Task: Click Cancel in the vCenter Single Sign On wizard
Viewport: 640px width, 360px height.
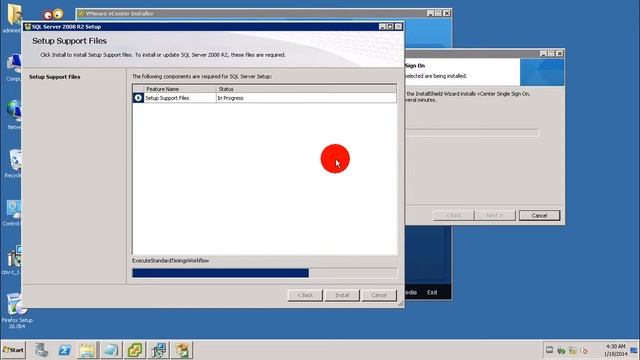Action: click(539, 215)
